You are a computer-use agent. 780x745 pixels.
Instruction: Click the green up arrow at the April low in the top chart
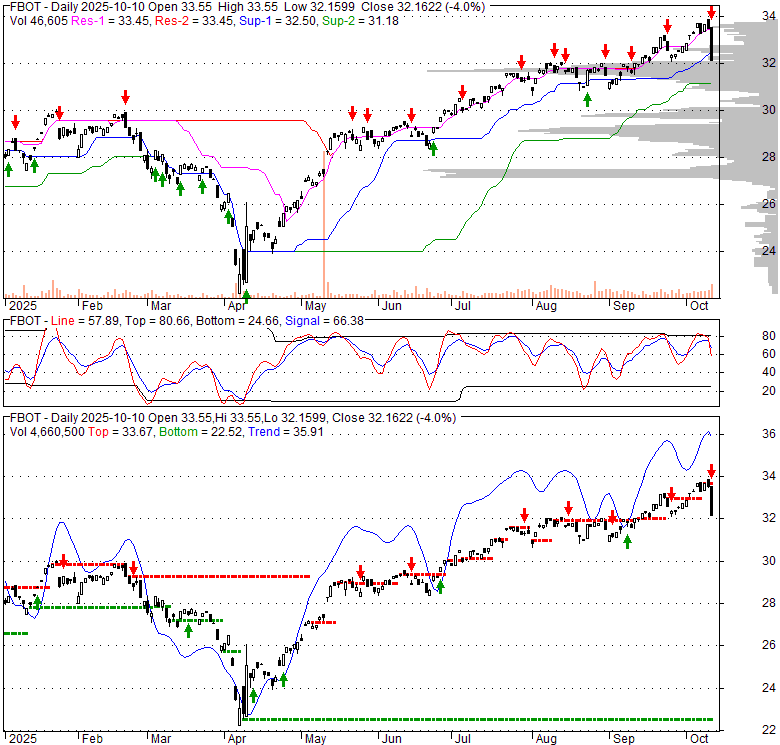(246, 296)
